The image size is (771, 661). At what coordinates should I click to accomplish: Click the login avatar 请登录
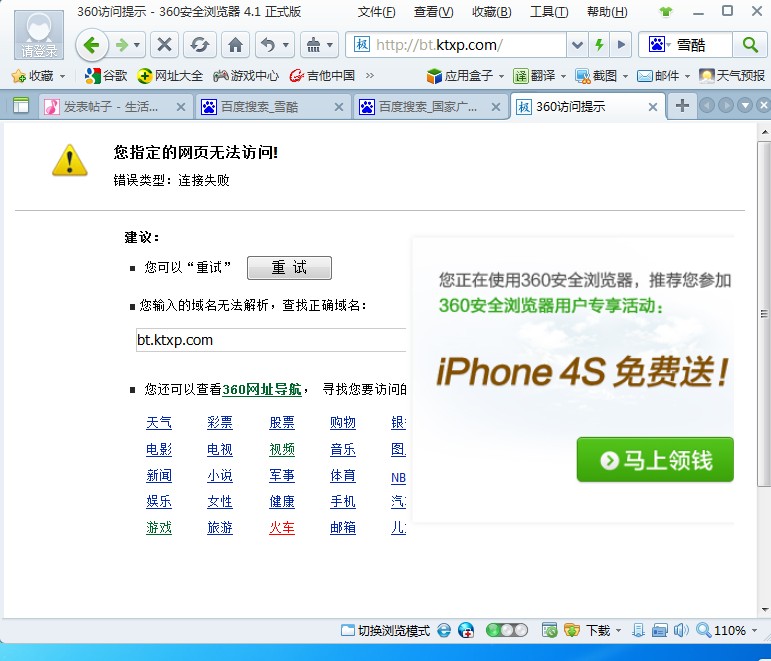pos(39,34)
